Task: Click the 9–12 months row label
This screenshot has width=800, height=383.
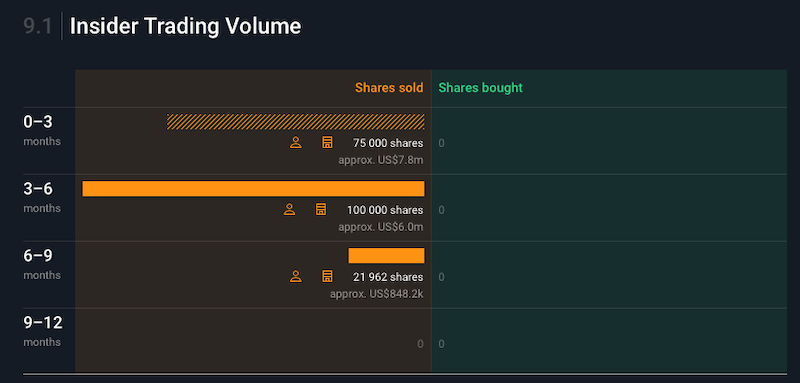Action: (x=43, y=330)
